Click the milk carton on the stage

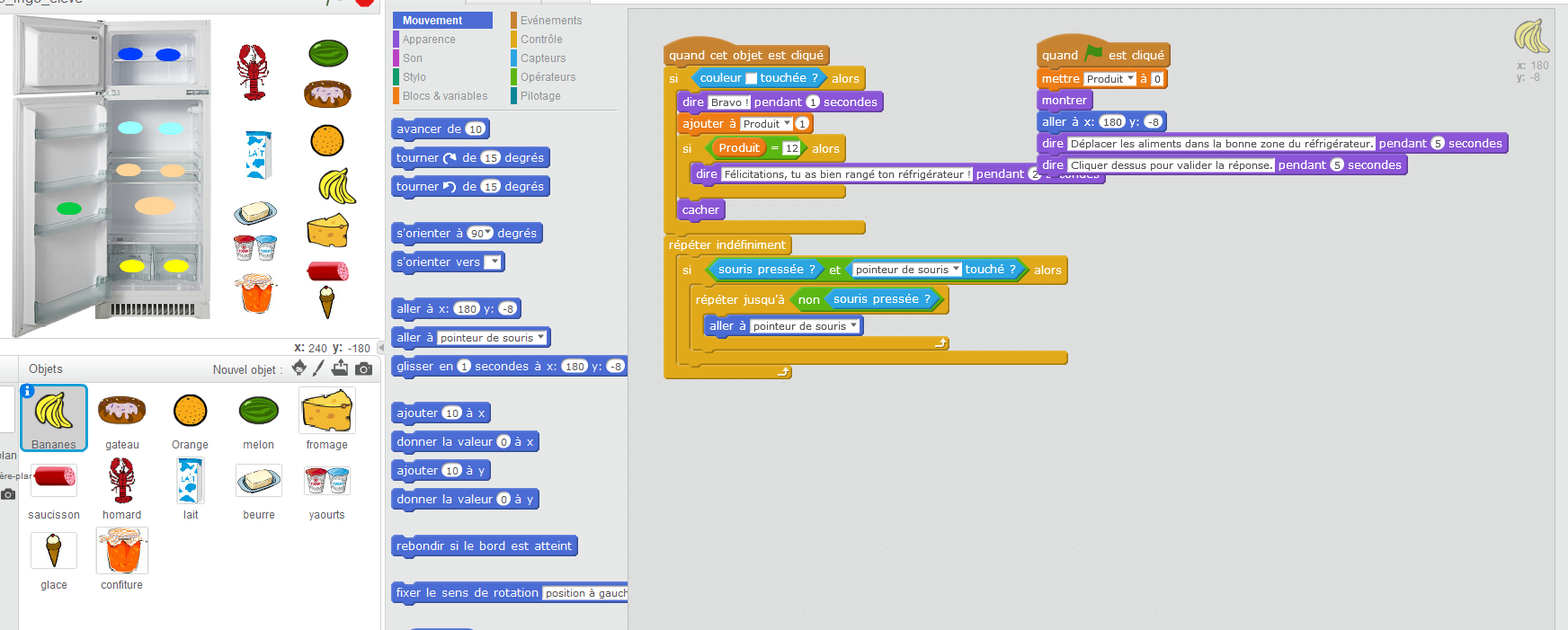[x=258, y=155]
